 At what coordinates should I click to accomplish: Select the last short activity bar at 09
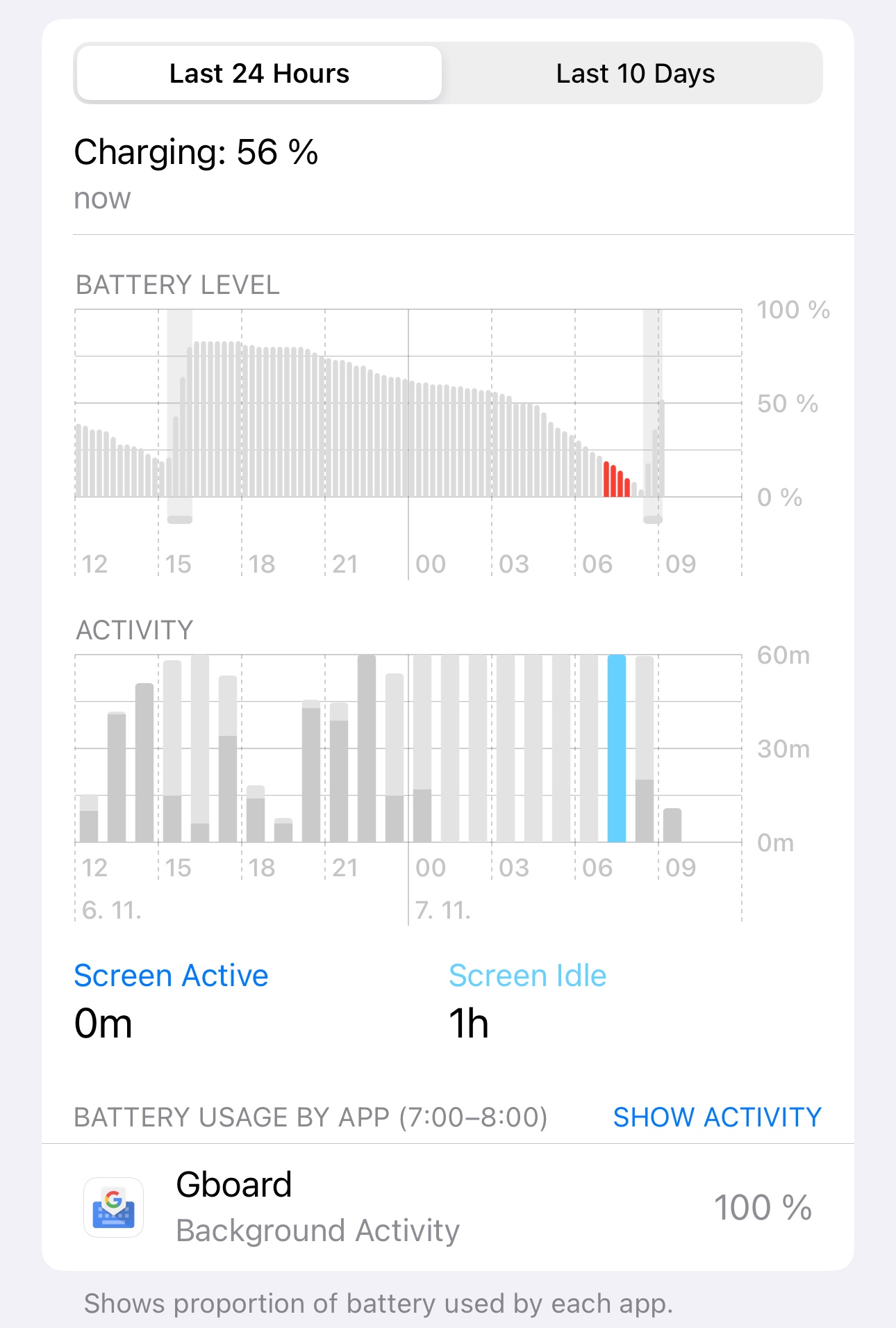672,826
